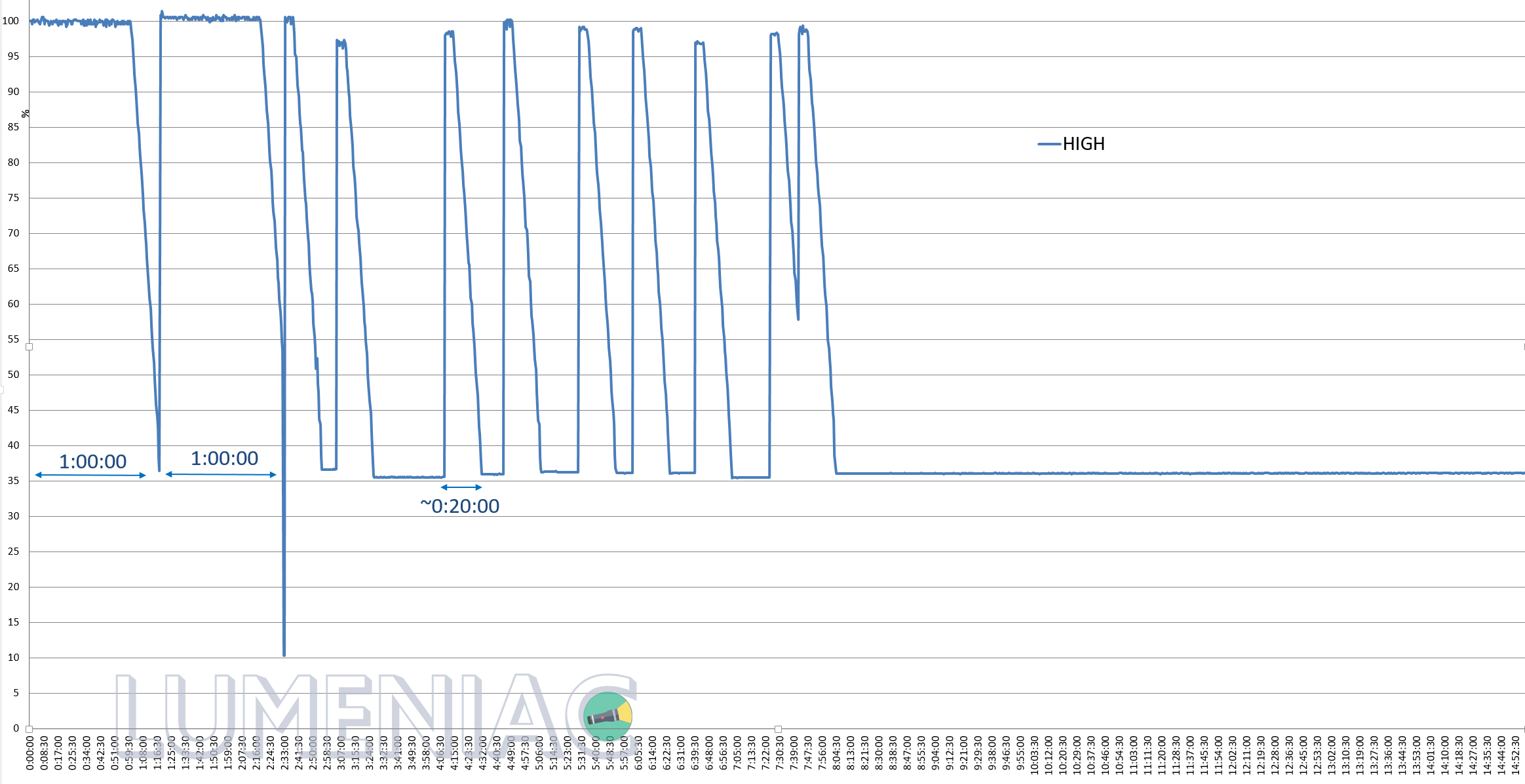Click the 50 label on y-axis

[13, 375]
